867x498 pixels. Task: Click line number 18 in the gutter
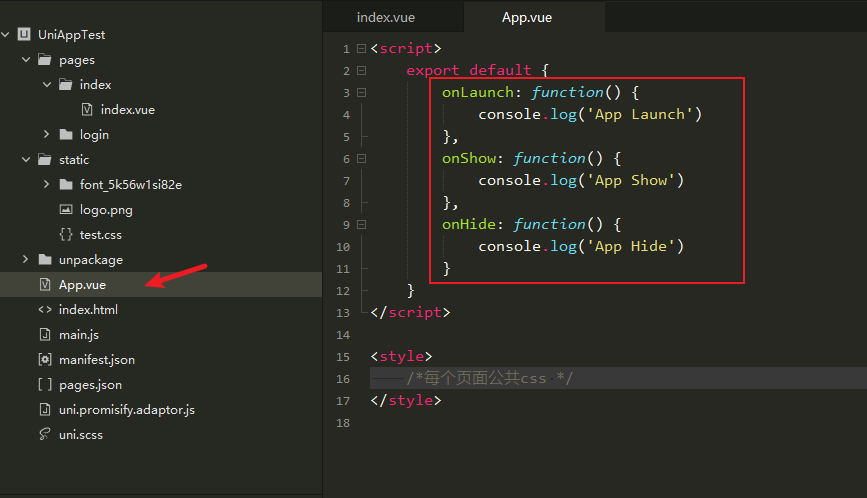(x=343, y=423)
